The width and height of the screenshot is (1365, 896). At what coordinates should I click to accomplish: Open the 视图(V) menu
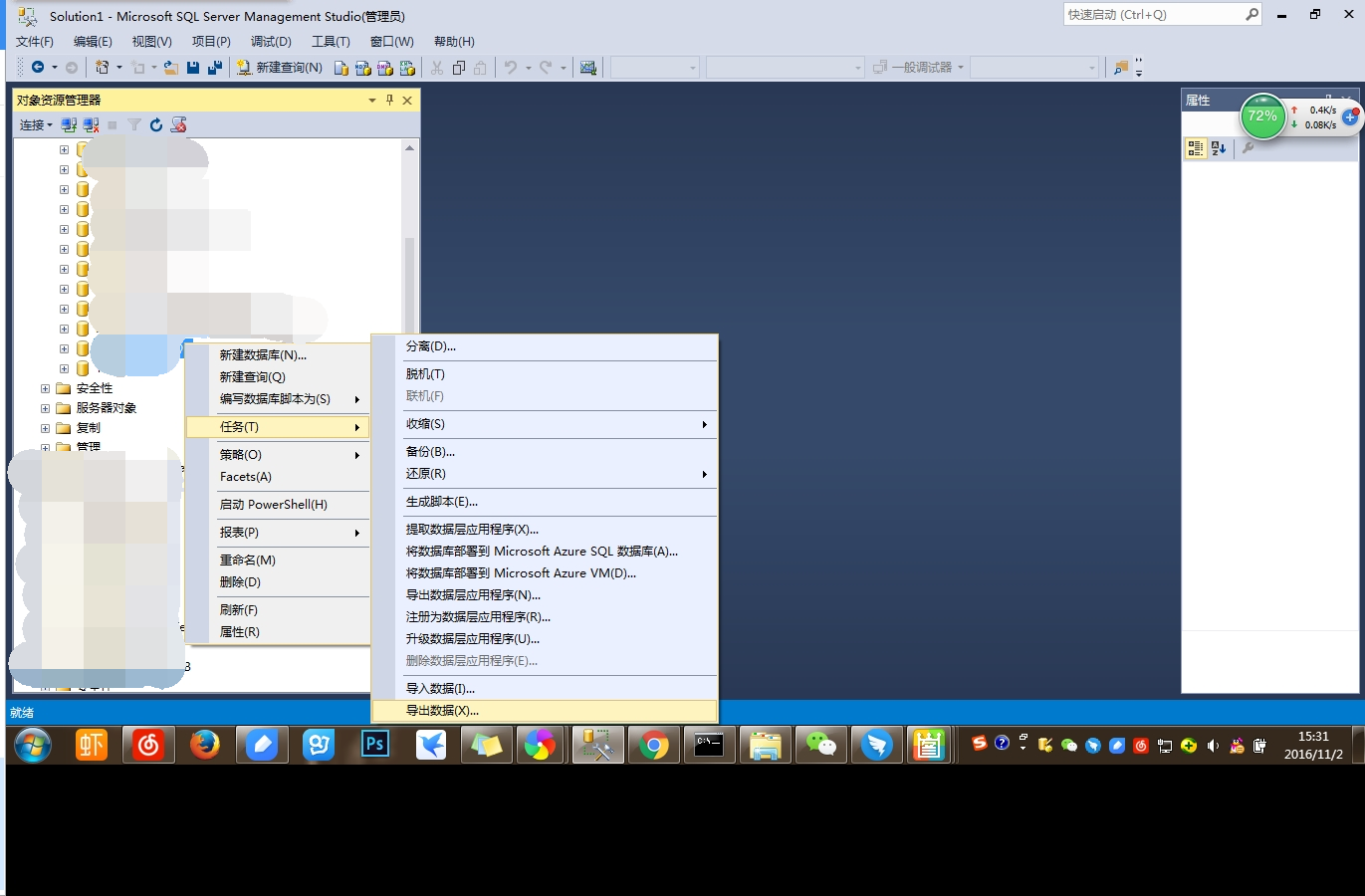[152, 42]
